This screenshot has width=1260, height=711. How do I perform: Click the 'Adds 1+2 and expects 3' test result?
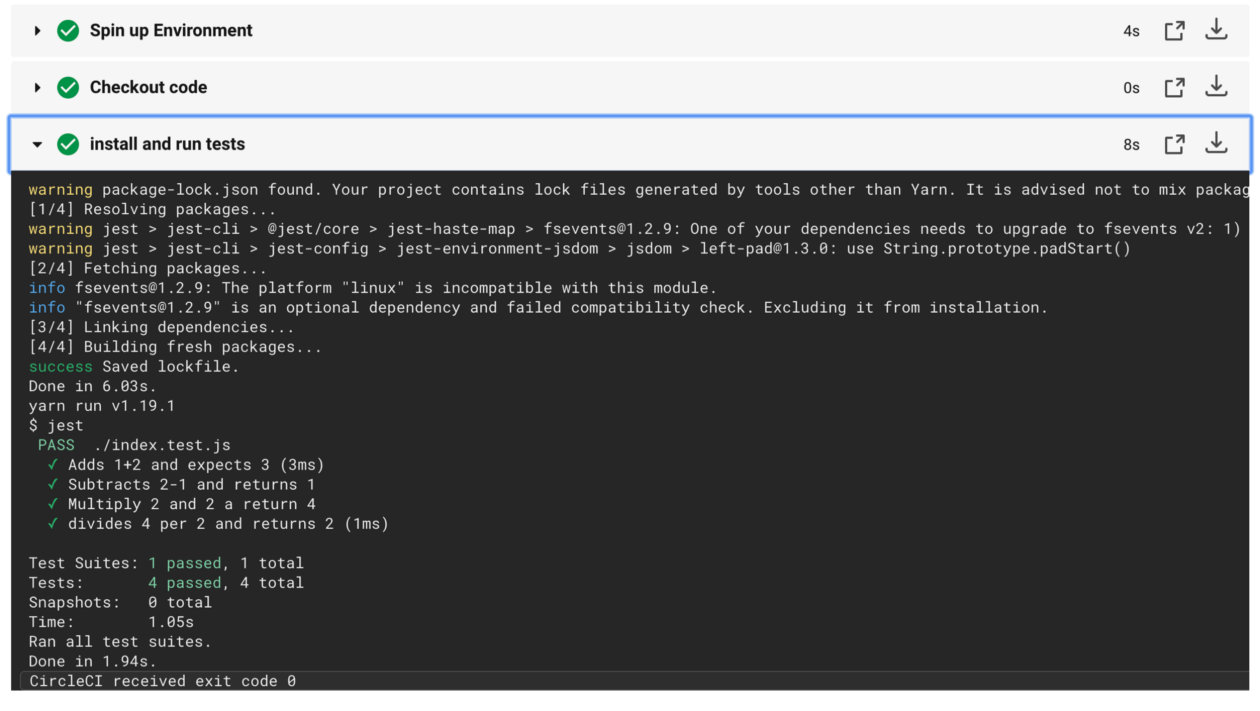point(186,465)
